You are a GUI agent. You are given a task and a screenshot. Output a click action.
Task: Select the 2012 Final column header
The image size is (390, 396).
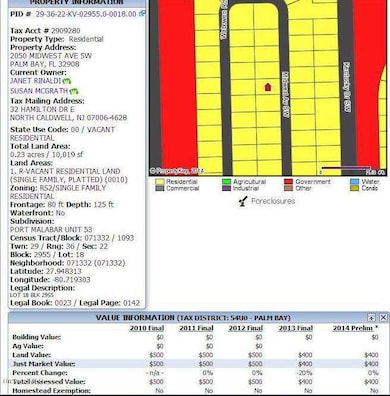[x=246, y=328]
